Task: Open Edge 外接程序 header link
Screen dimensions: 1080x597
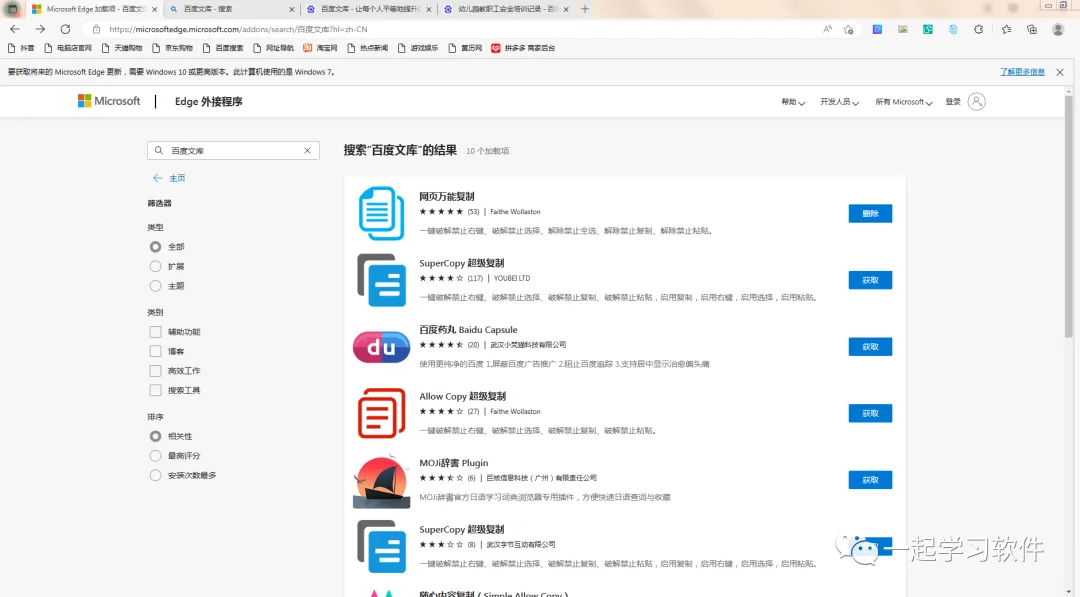Action: point(209,101)
